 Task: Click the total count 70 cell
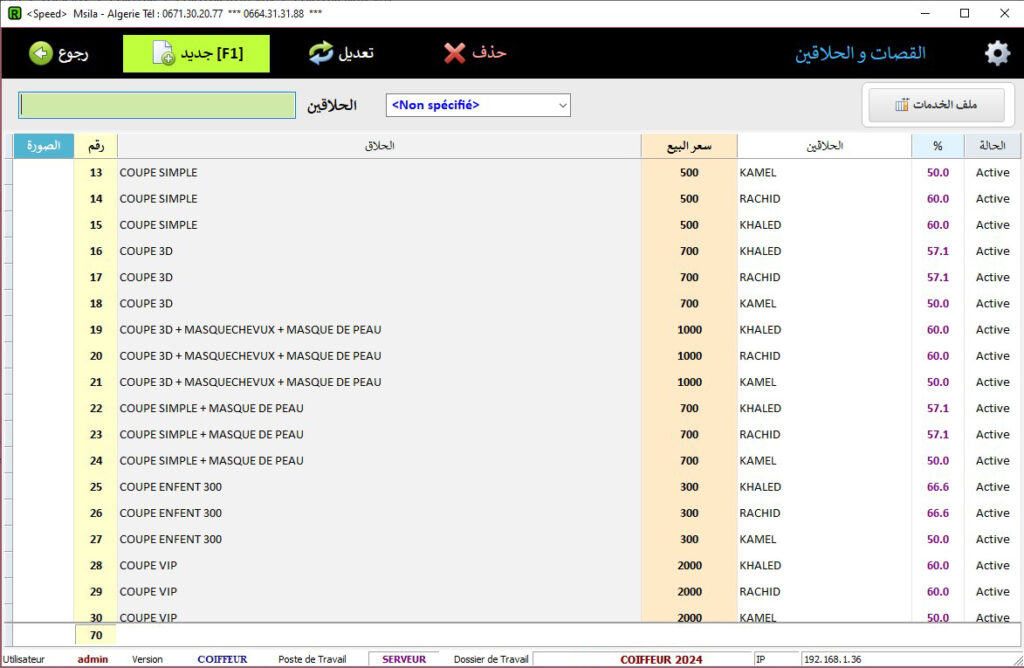[x=96, y=635]
